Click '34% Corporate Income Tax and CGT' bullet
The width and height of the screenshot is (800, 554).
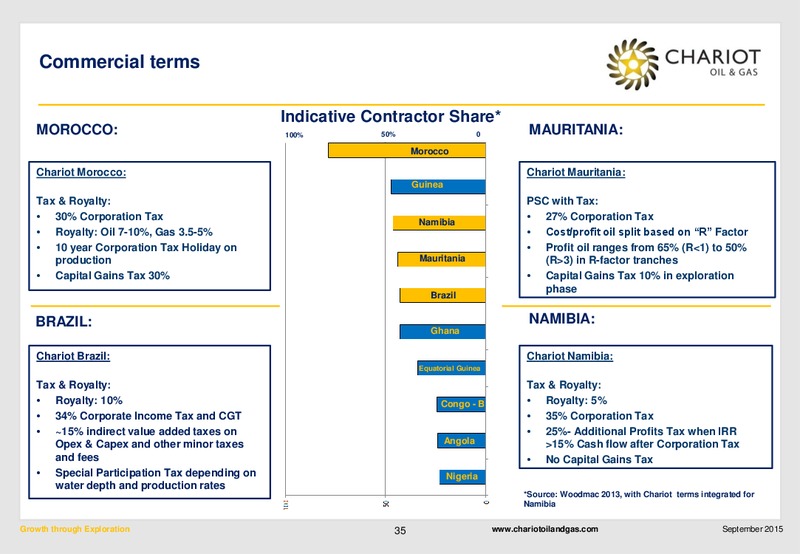[x=148, y=416]
